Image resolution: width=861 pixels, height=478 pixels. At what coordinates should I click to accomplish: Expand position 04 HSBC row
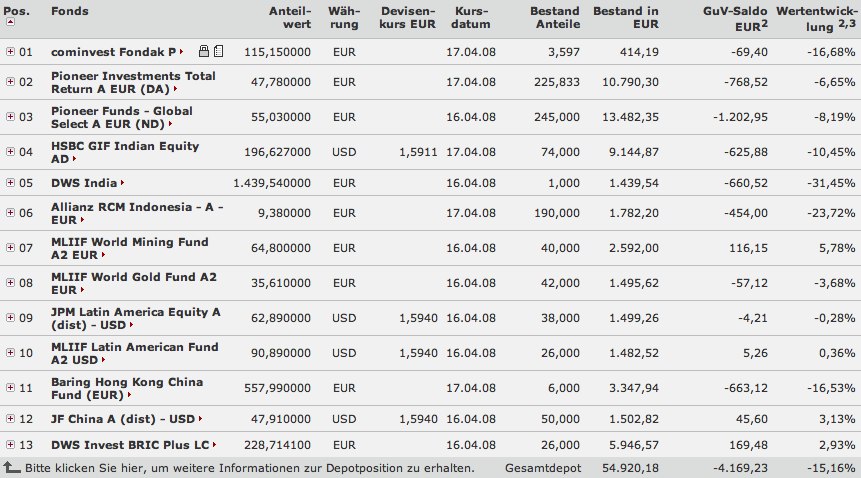pyautogui.click(x=10, y=152)
